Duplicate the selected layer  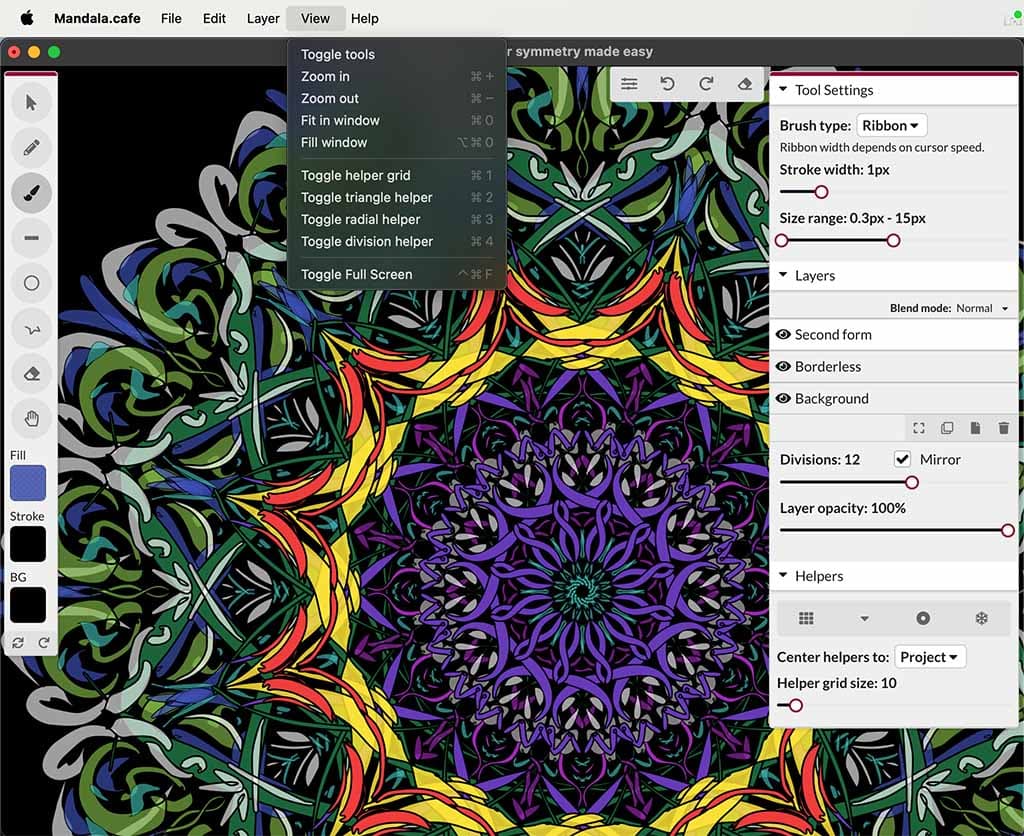click(x=947, y=428)
